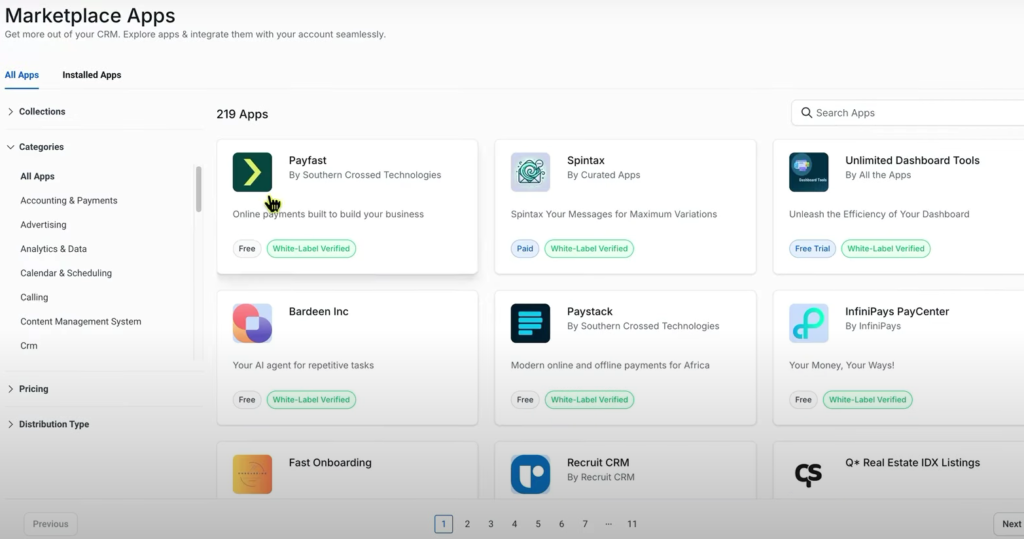Open the Q* Real Estate IDX Listings icon
The height and width of the screenshot is (539, 1024).
808,474
